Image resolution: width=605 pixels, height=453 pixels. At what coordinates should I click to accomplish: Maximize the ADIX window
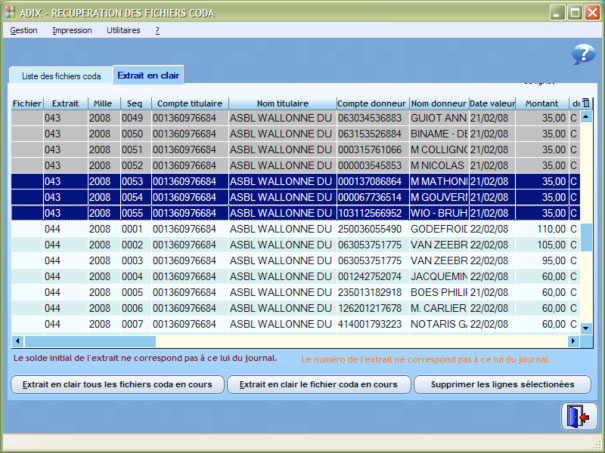point(577,12)
